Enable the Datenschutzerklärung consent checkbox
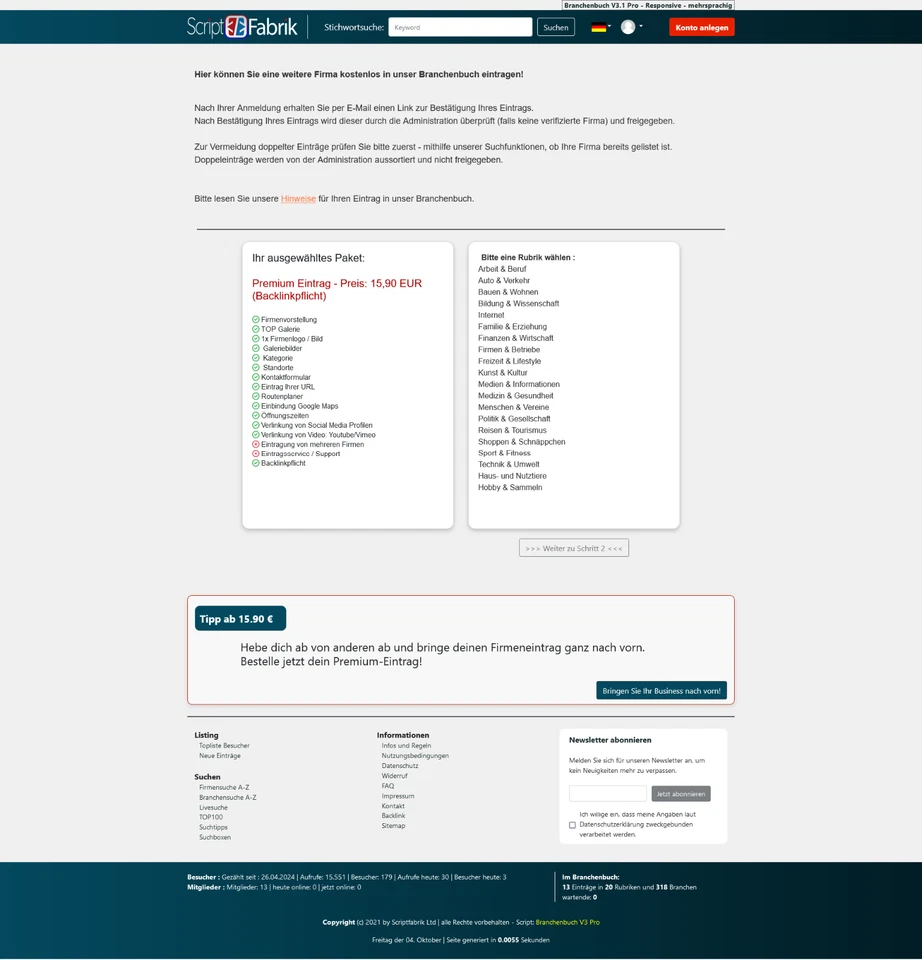This screenshot has height=960, width=922. [x=573, y=824]
